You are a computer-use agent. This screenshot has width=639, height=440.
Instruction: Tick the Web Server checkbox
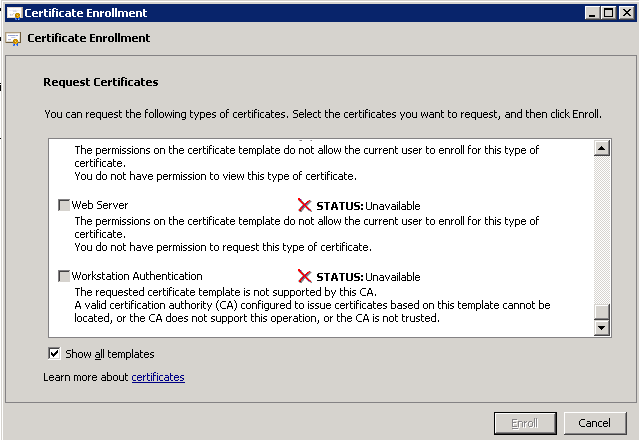tap(64, 205)
